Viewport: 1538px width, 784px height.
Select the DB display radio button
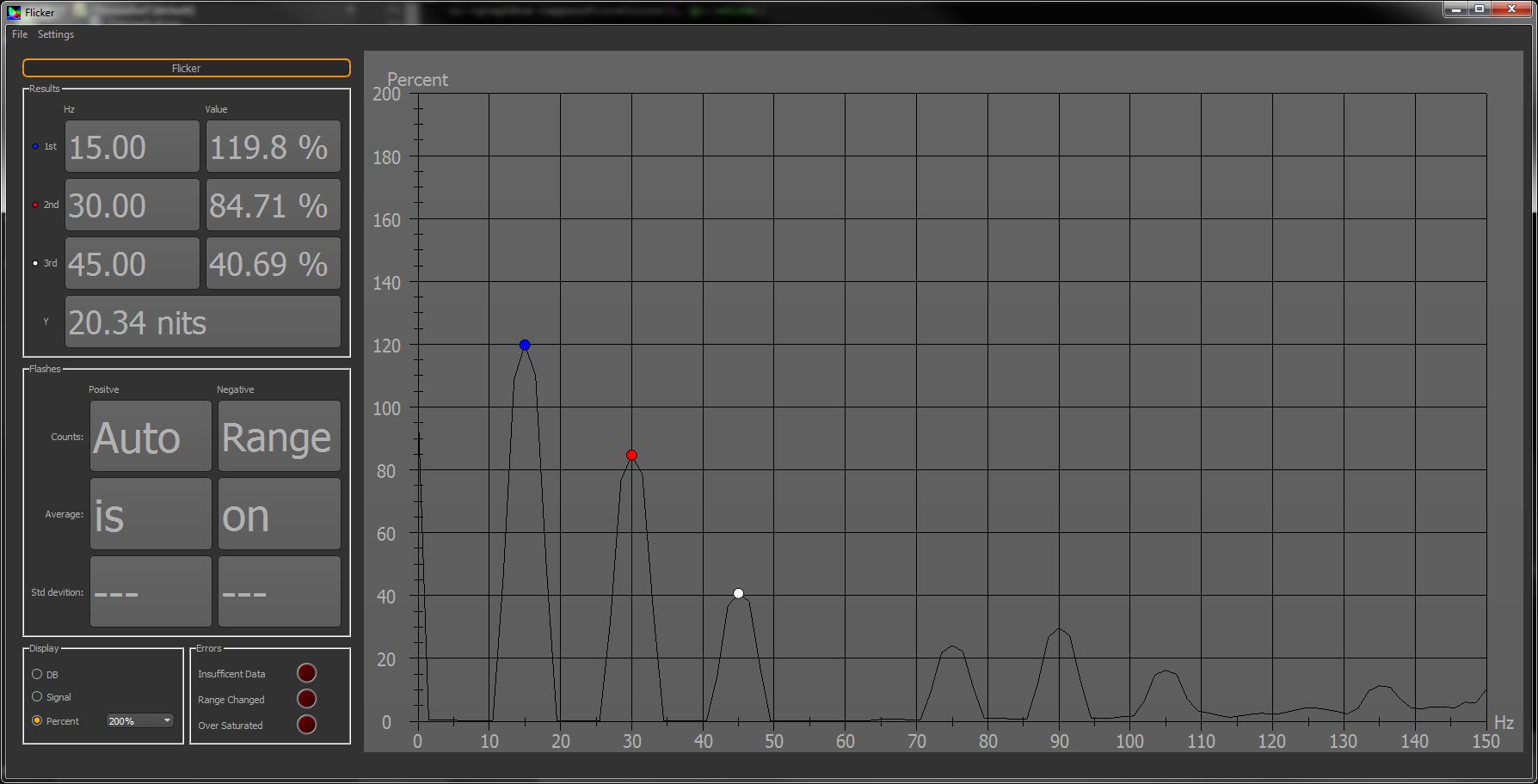pyautogui.click(x=37, y=675)
